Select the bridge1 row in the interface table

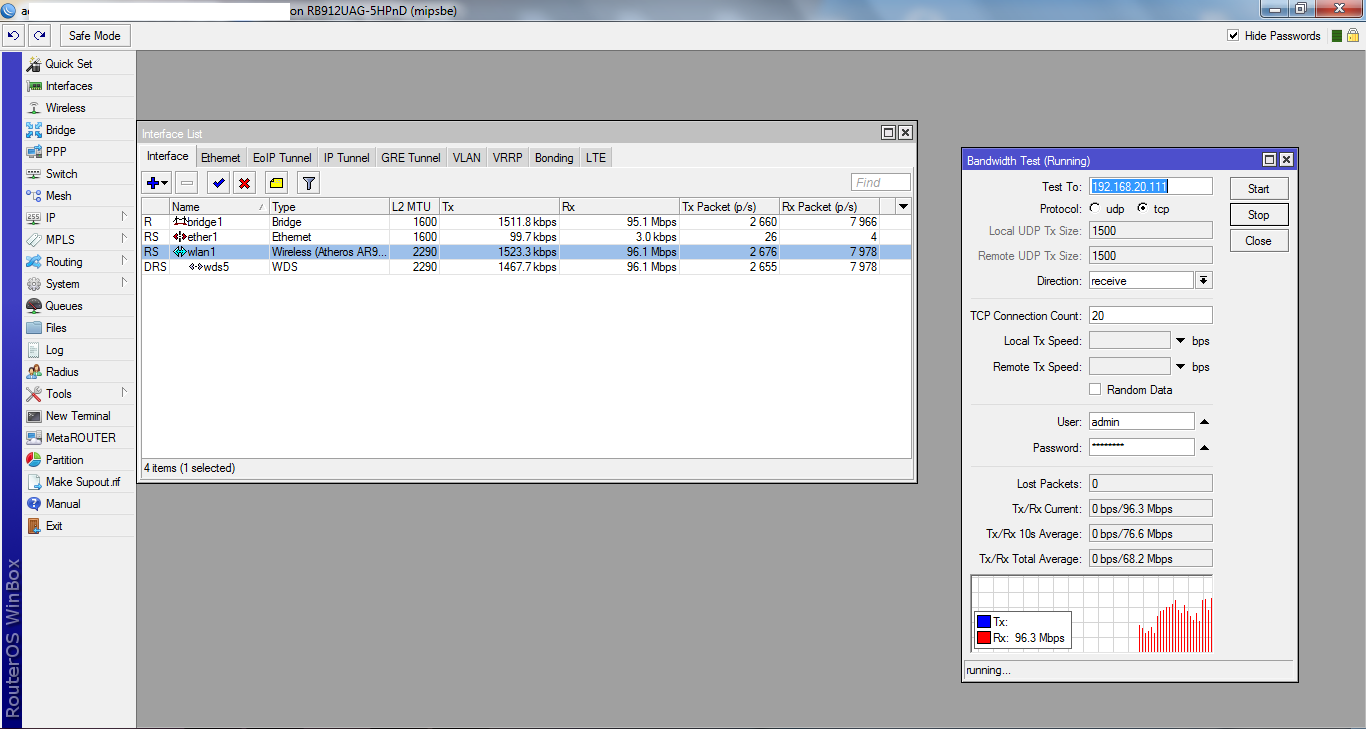pyautogui.click(x=526, y=222)
